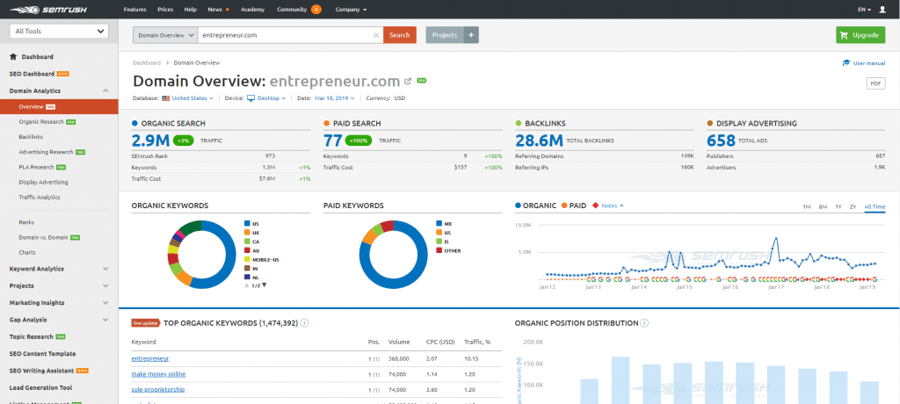
Task: Toggle the Paid series in the chart
Action: point(573,205)
